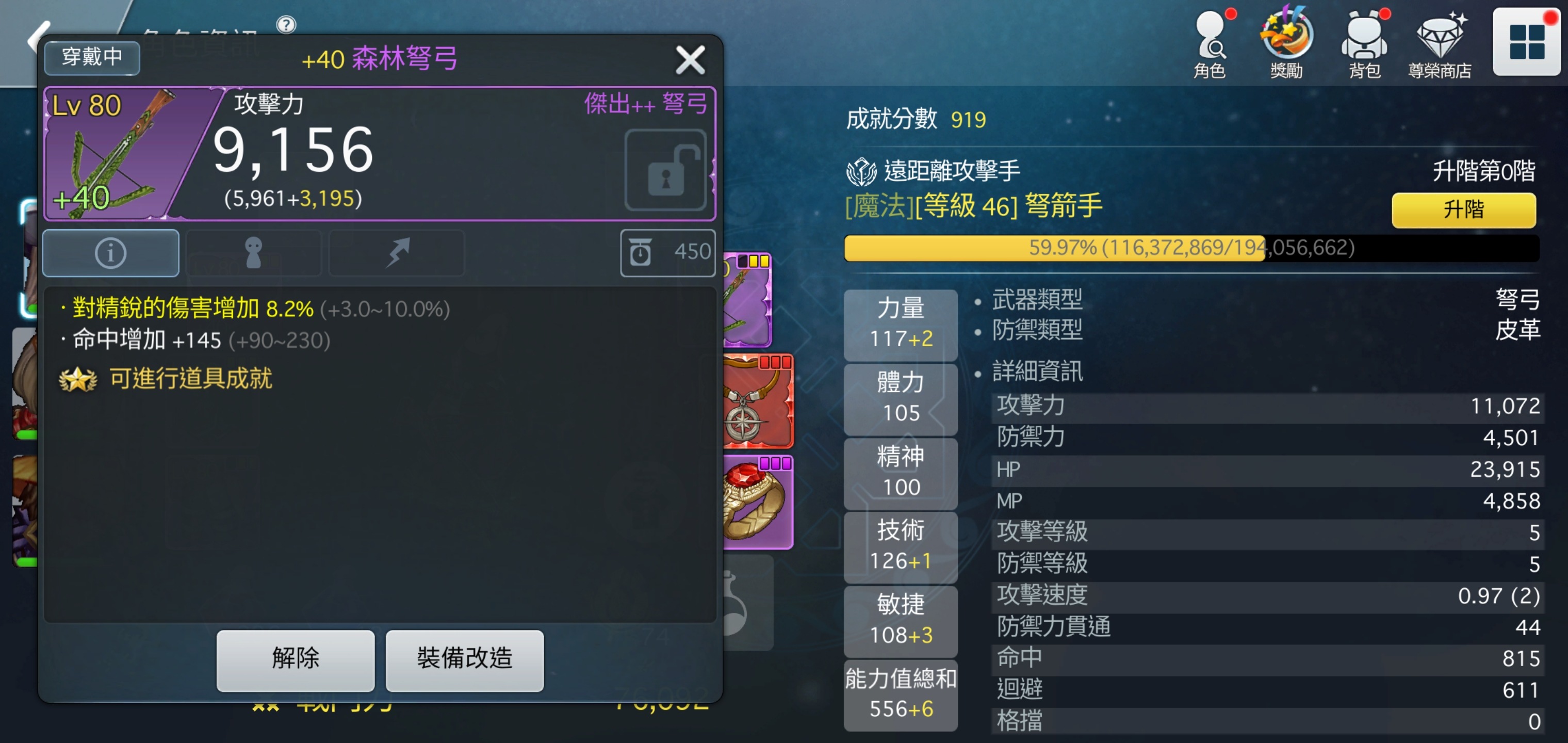This screenshot has height=743, width=1568.
Task: Open the 尊榮商店 diamond shop icon
Action: 1440,44
